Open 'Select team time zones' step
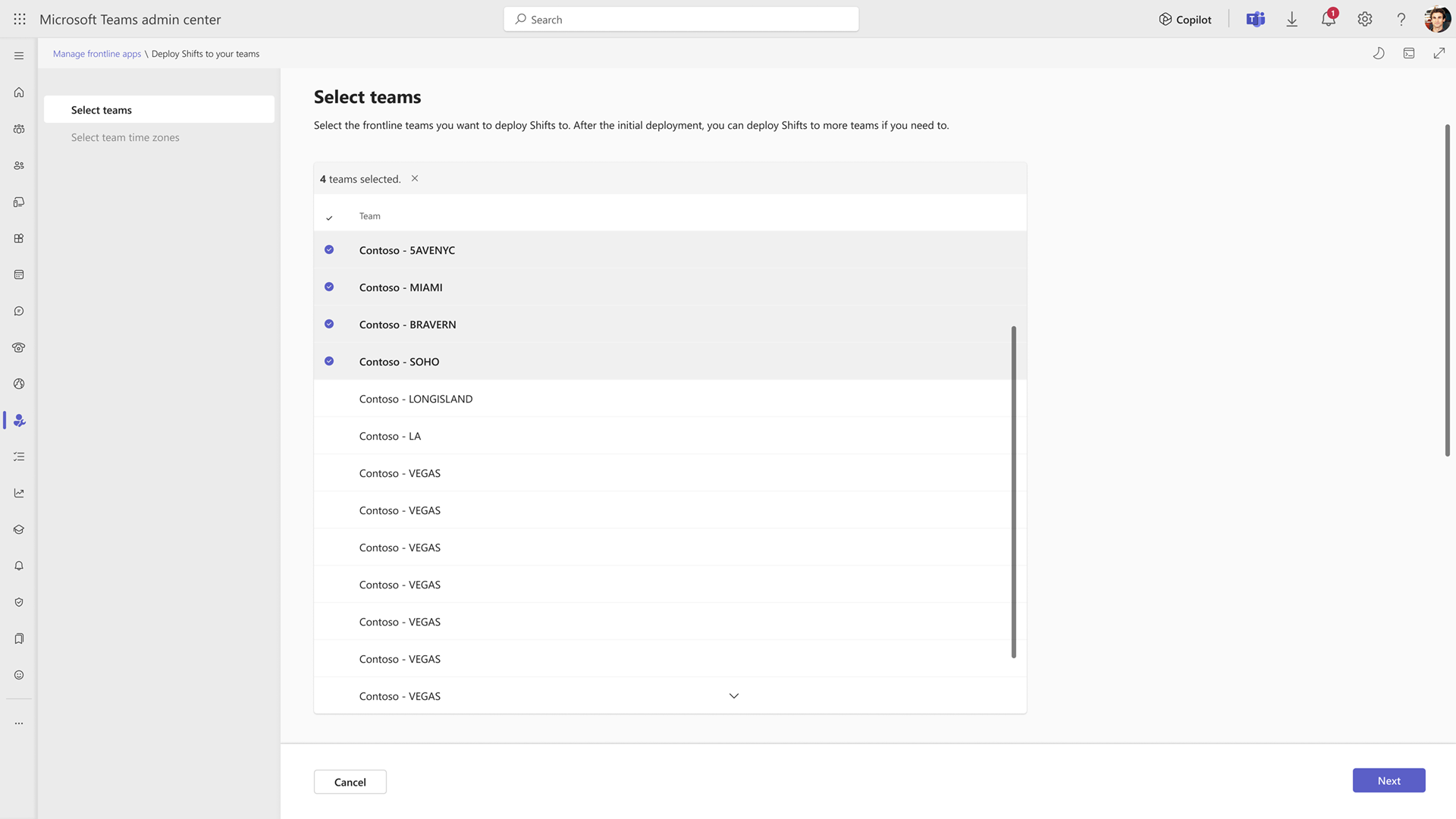 coord(125,137)
